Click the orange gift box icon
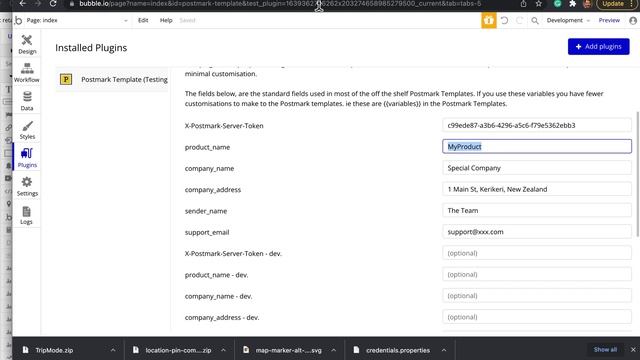This screenshot has width=640, height=360. (x=489, y=20)
